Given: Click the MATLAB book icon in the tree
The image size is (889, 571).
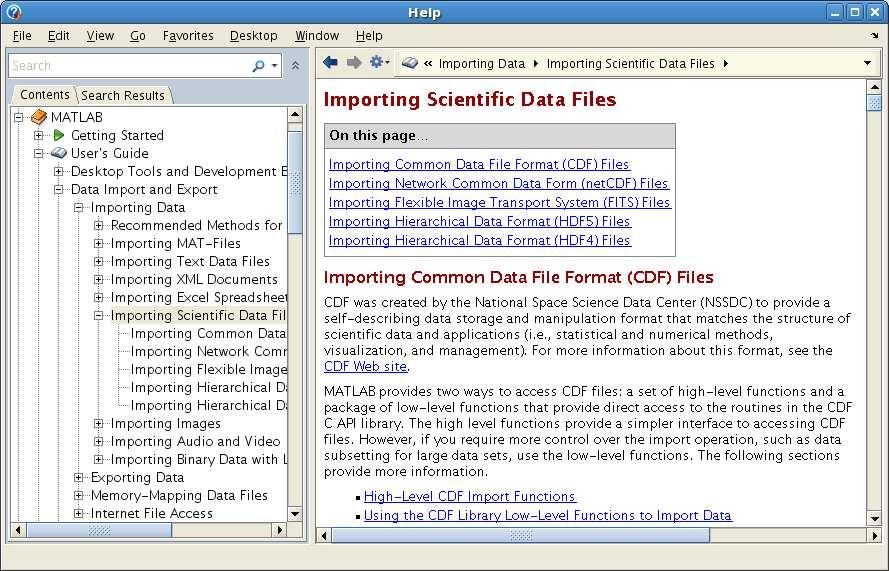Looking at the screenshot, I should [39, 117].
